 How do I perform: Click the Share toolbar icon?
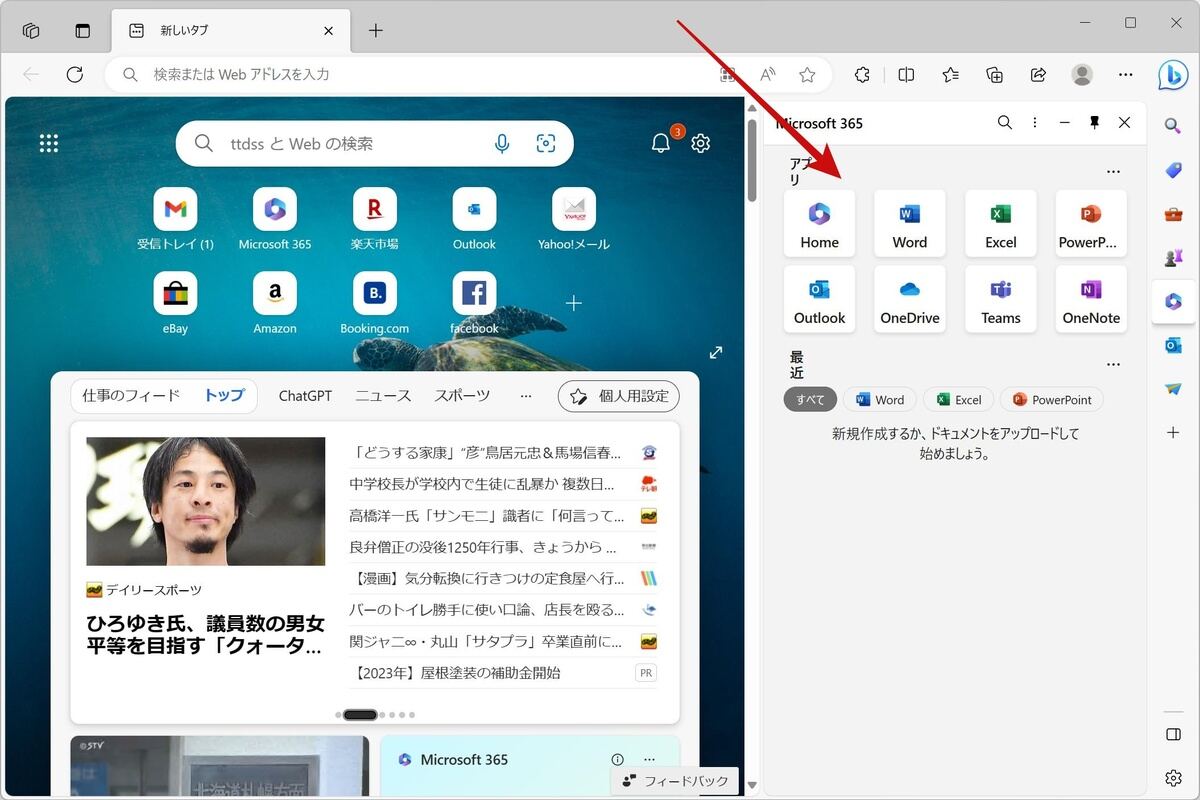point(1038,75)
